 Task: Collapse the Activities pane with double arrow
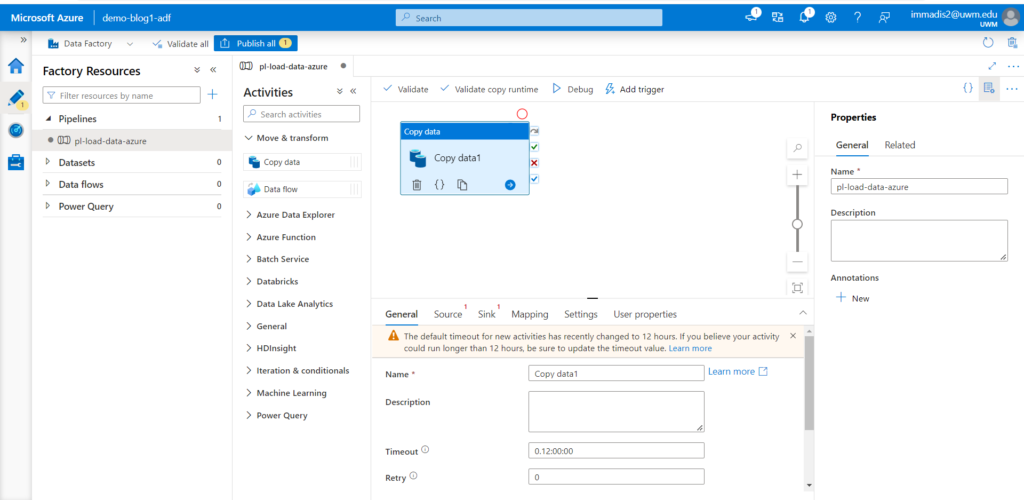coord(353,92)
